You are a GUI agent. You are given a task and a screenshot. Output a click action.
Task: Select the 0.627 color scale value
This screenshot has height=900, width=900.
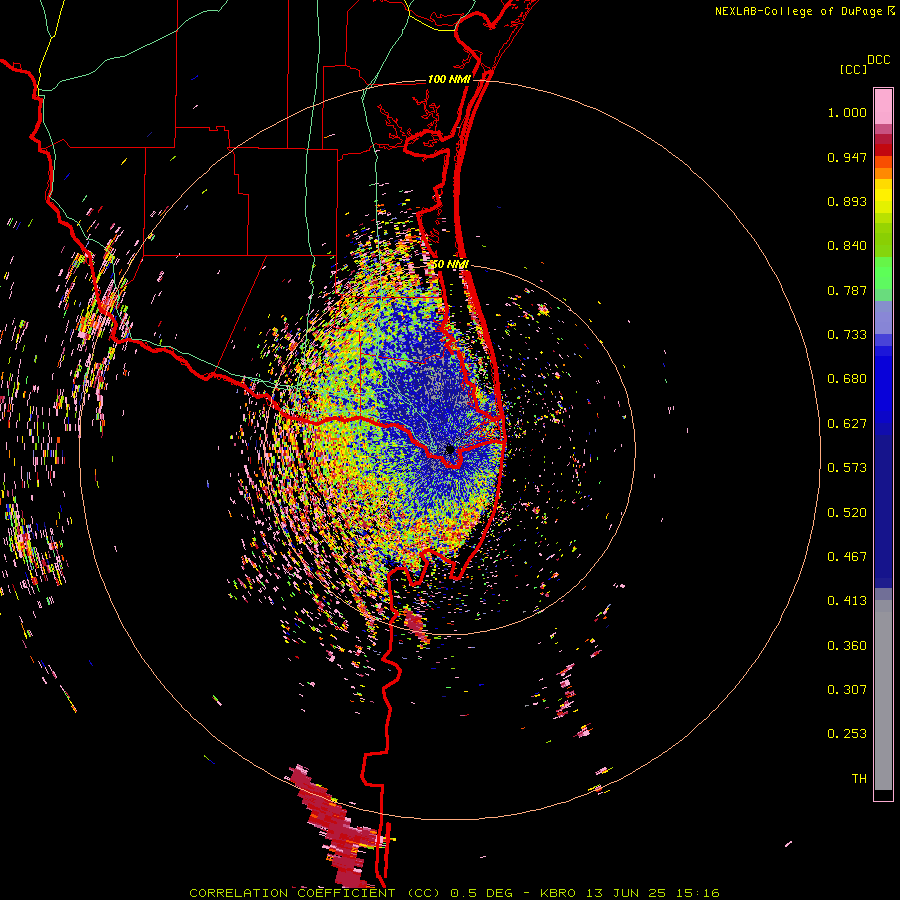tap(847, 424)
